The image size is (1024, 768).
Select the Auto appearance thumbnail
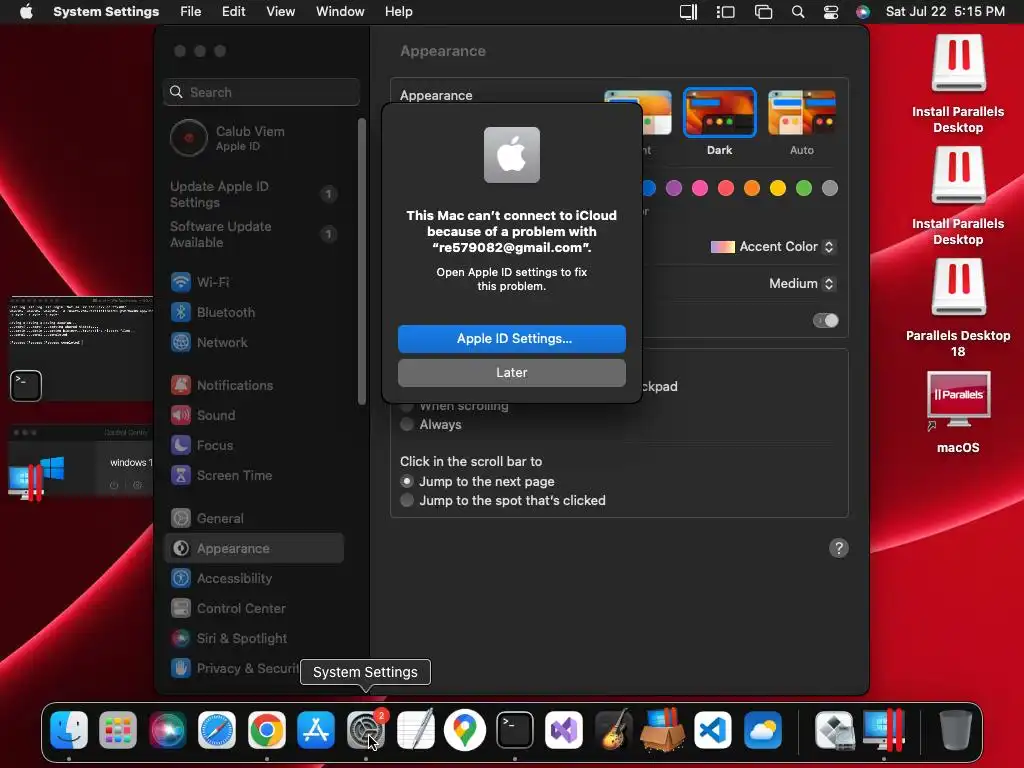coord(802,112)
